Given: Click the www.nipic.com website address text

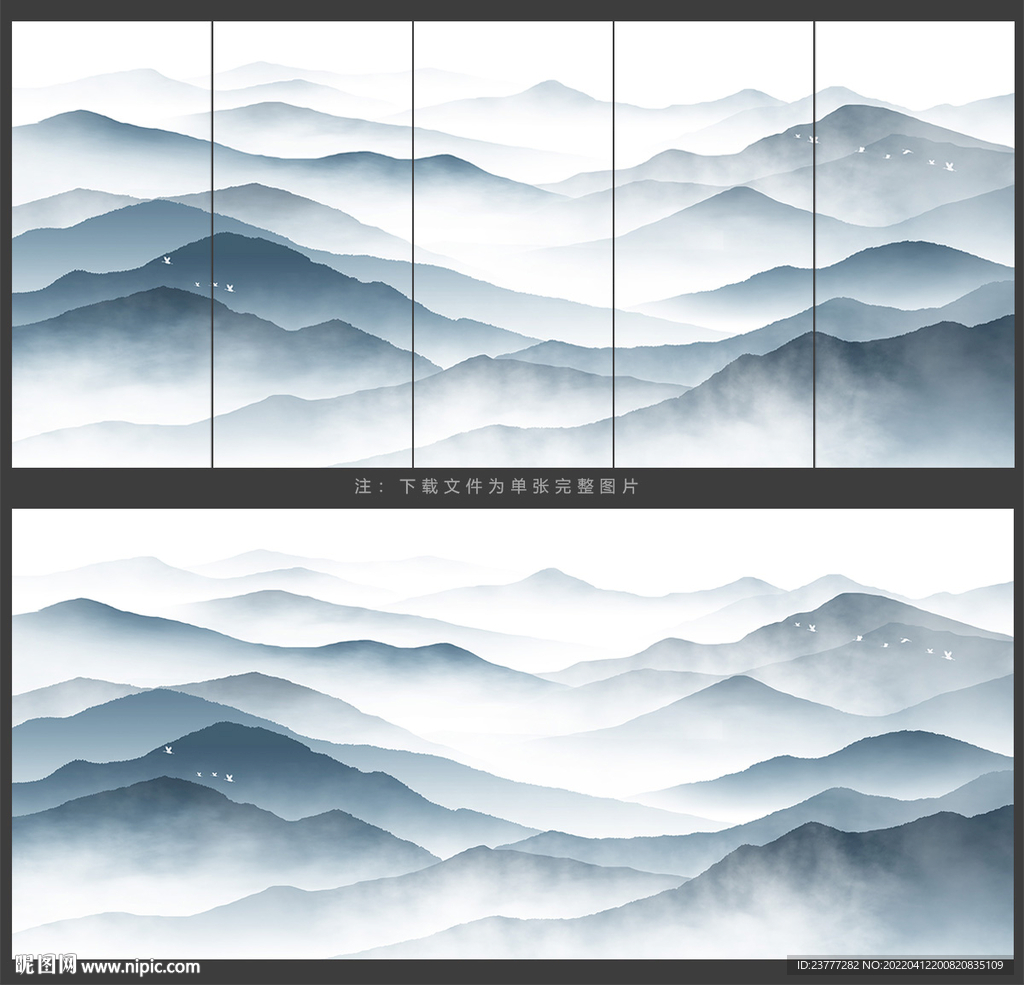Looking at the screenshot, I should (x=140, y=966).
